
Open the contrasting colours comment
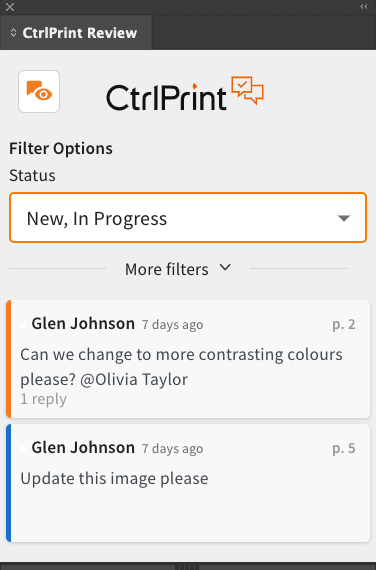pyautogui.click(x=188, y=359)
